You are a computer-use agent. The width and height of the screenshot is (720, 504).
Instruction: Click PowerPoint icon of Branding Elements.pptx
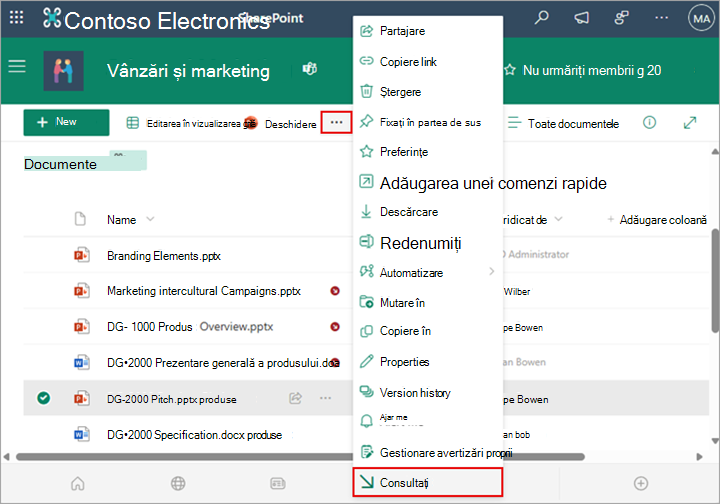pyautogui.click(x=81, y=255)
